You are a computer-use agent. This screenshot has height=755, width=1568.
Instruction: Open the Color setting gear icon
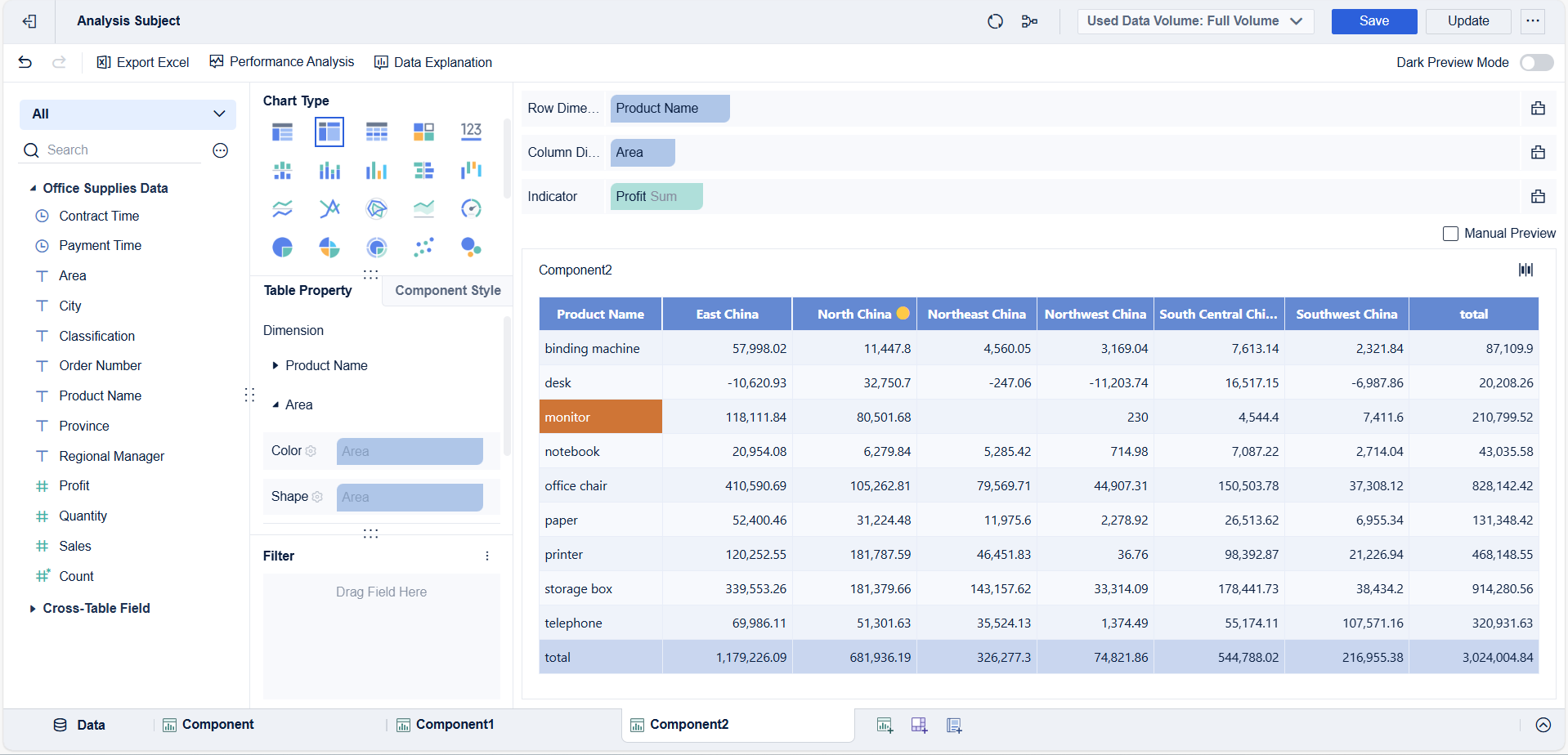(311, 451)
